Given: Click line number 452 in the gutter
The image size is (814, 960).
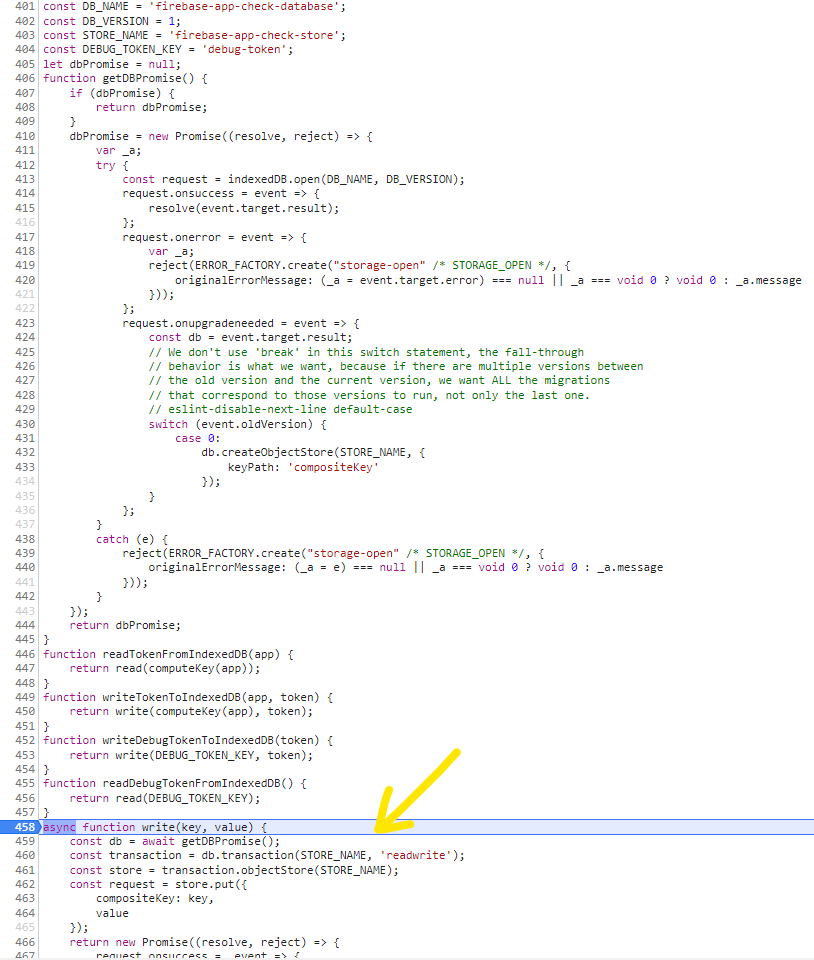Looking at the screenshot, I should (25, 741).
